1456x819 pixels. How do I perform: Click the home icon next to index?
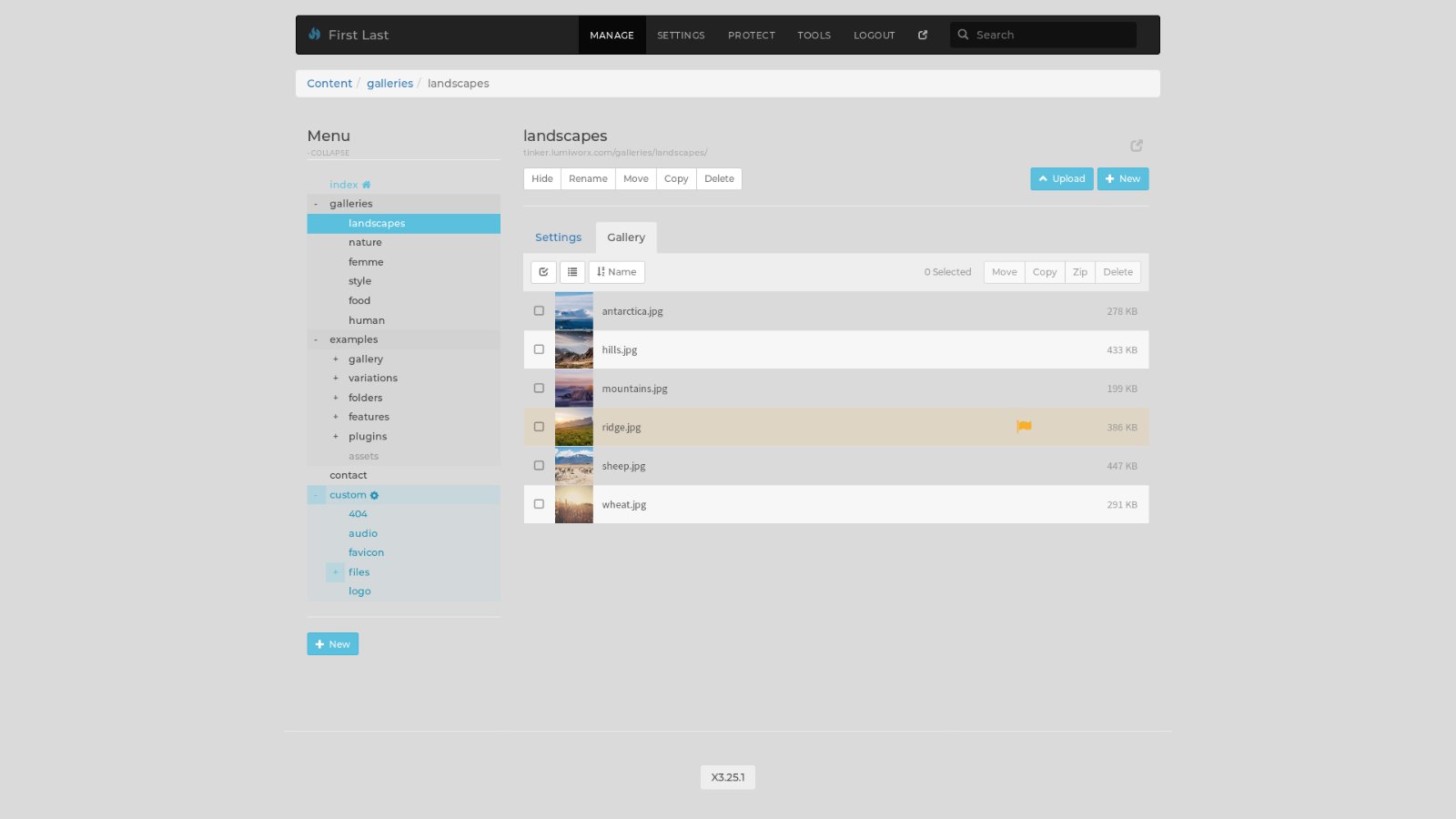click(x=367, y=185)
